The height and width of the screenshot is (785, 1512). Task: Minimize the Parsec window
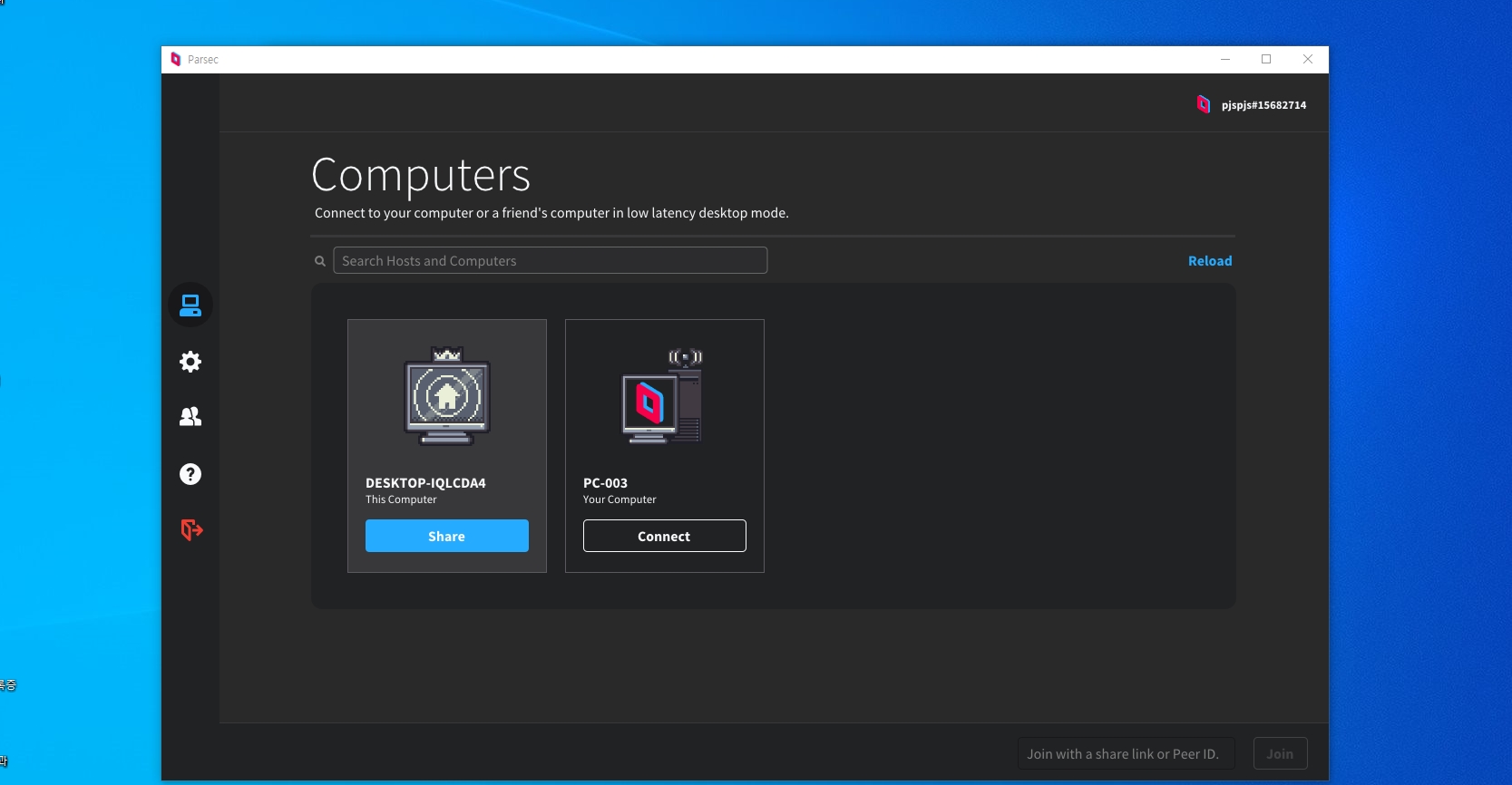pyautogui.click(x=1225, y=60)
